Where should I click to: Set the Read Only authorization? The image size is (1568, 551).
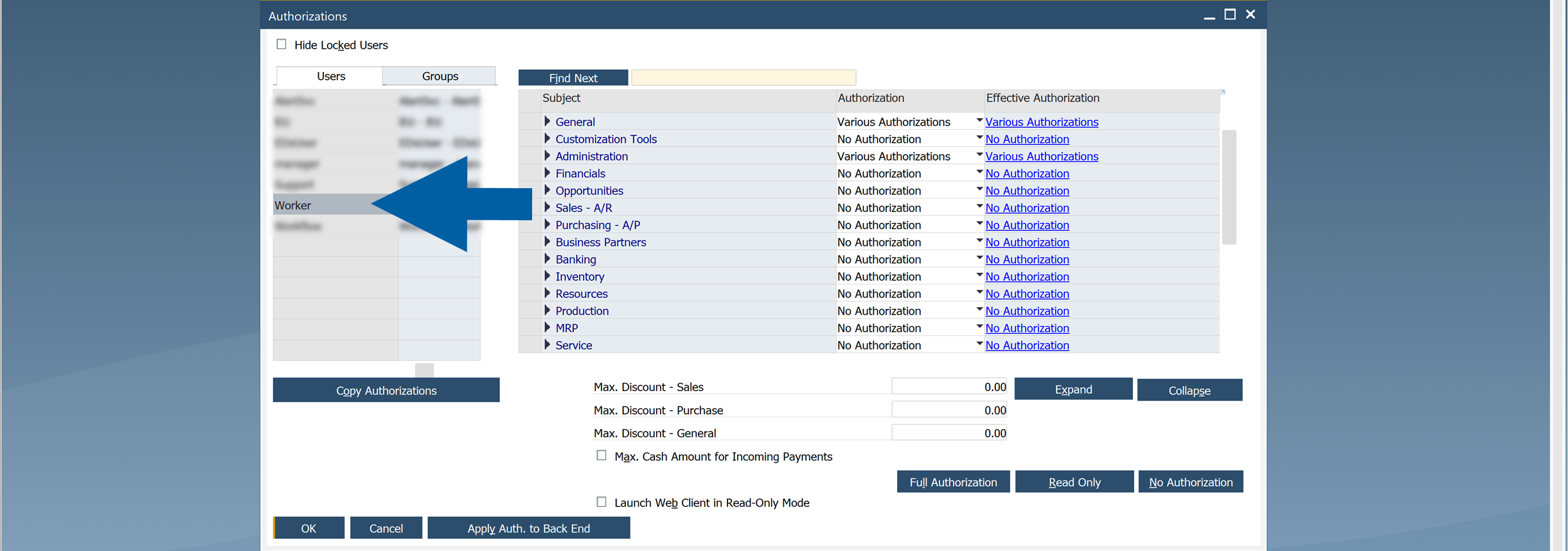[x=1074, y=482]
